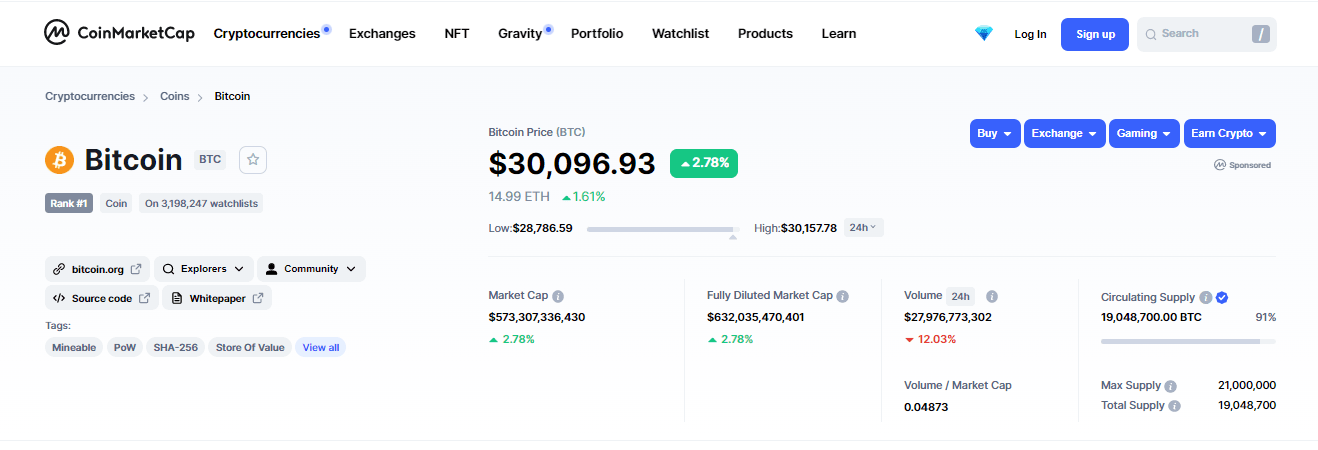1318x450 pixels.
Task: Select the SHA-256 tag
Action: [x=176, y=347]
